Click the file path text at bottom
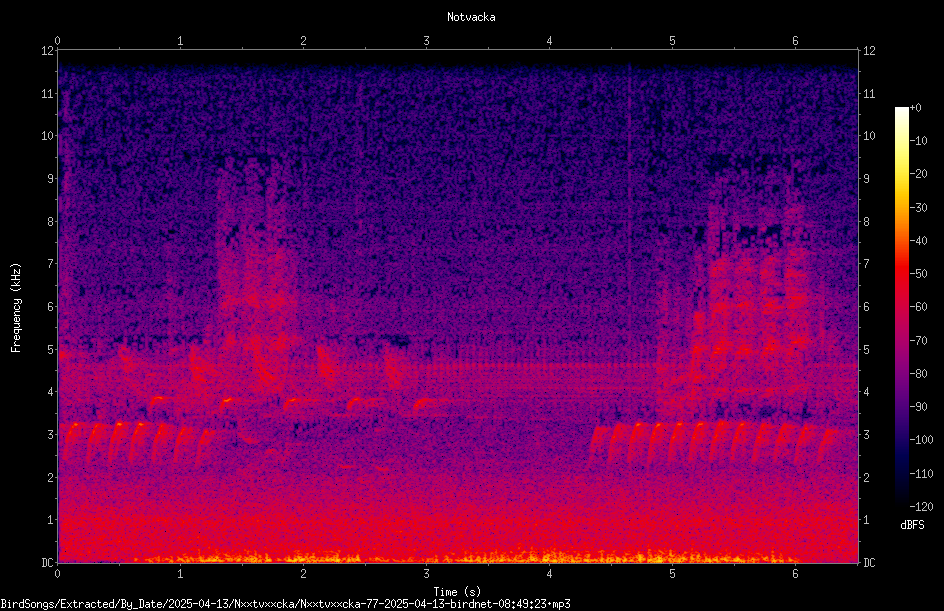The height and width of the screenshot is (611, 944). tap(285, 604)
